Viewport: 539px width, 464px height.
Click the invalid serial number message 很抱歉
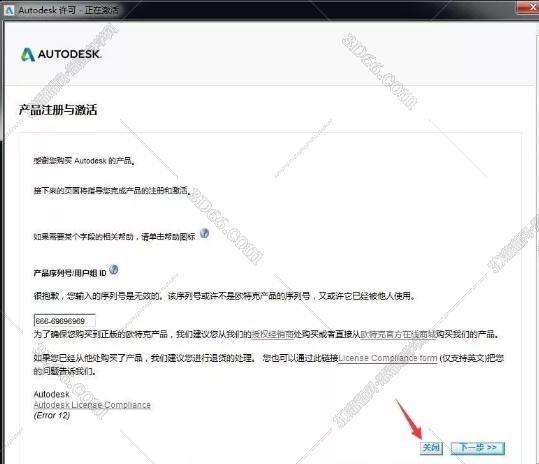click(224, 296)
